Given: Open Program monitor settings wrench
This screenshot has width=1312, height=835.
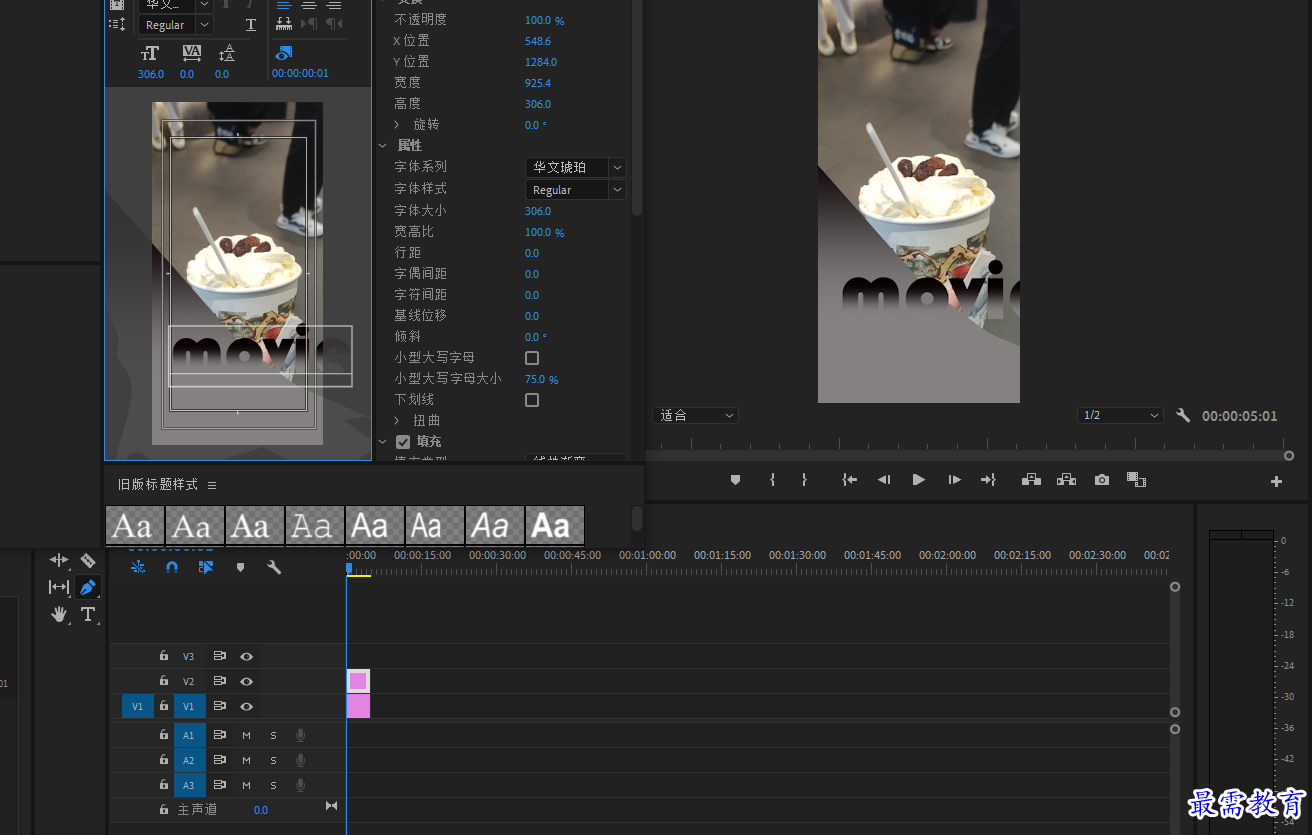Looking at the screenshot, I should tap(1183, 415).
